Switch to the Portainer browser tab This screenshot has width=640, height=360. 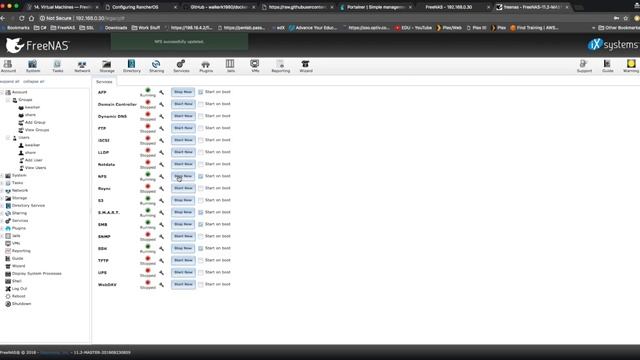(x=376, y=7)
